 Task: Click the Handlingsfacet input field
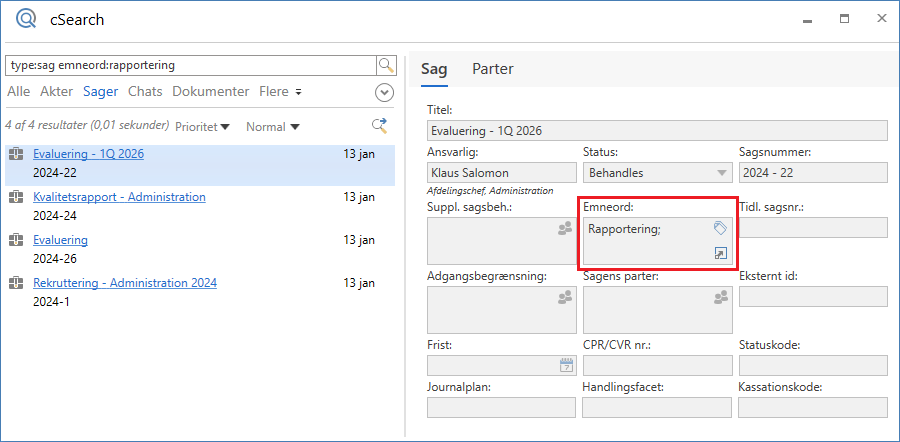(657, 408)
